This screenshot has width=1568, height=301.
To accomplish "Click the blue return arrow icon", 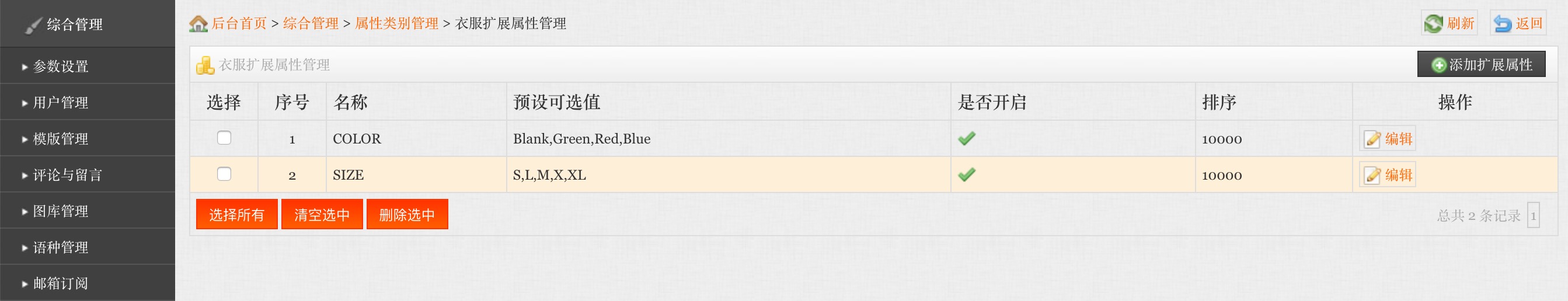I will tap(1502, 24).
